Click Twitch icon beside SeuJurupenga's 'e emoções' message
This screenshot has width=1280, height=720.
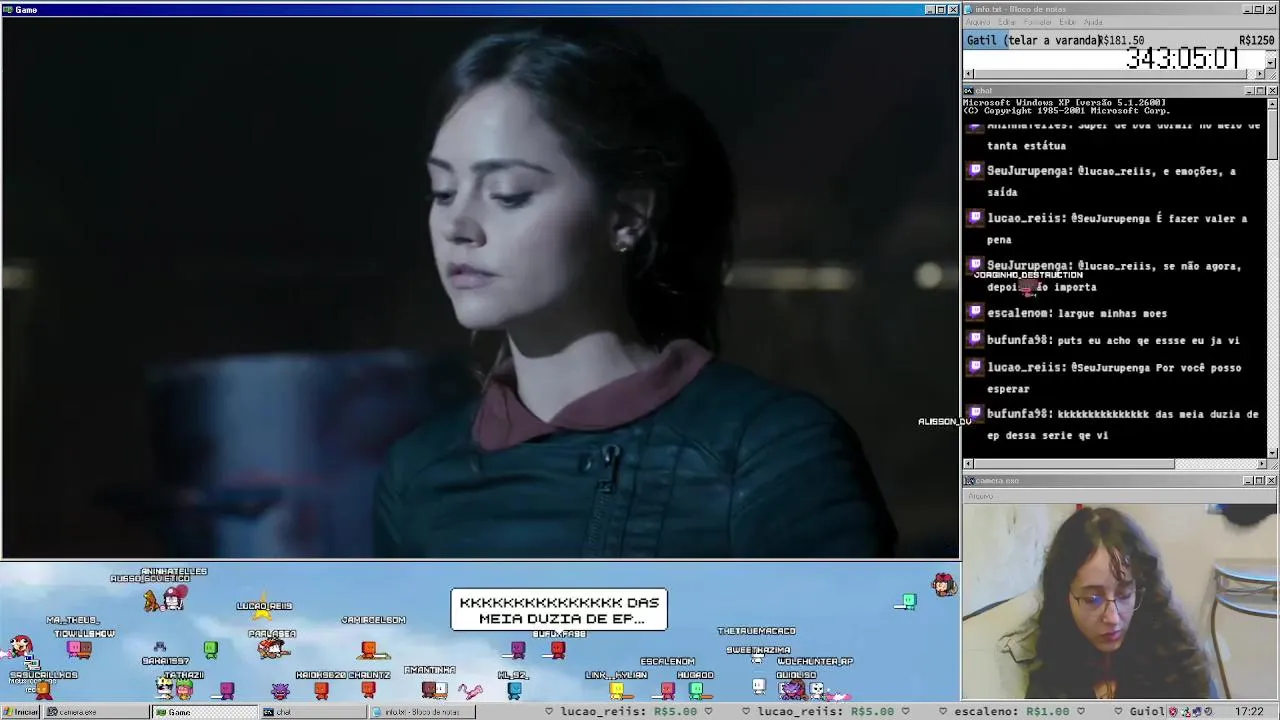[x=976, y=171]
